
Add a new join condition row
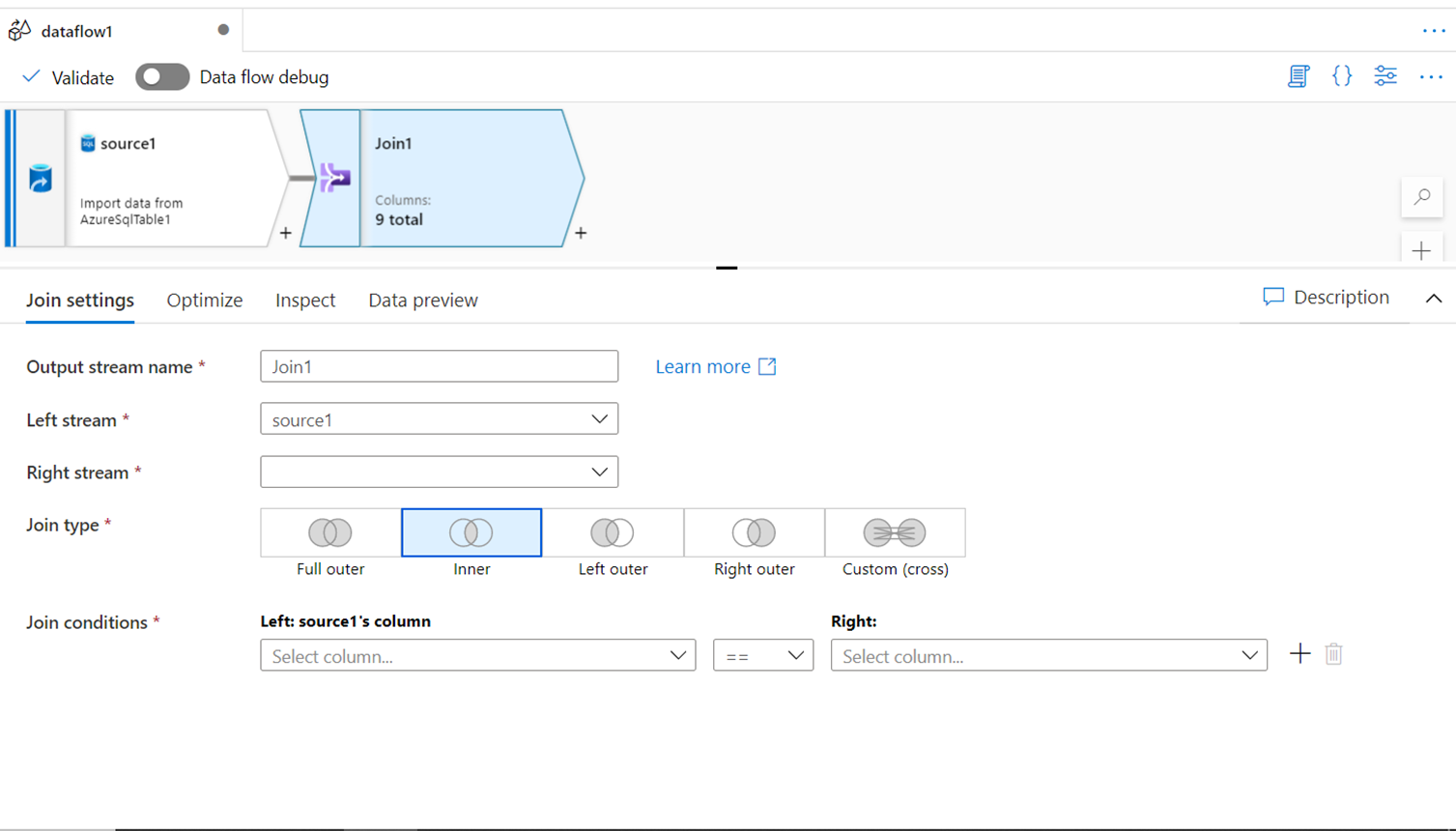tap(1299, 654)
